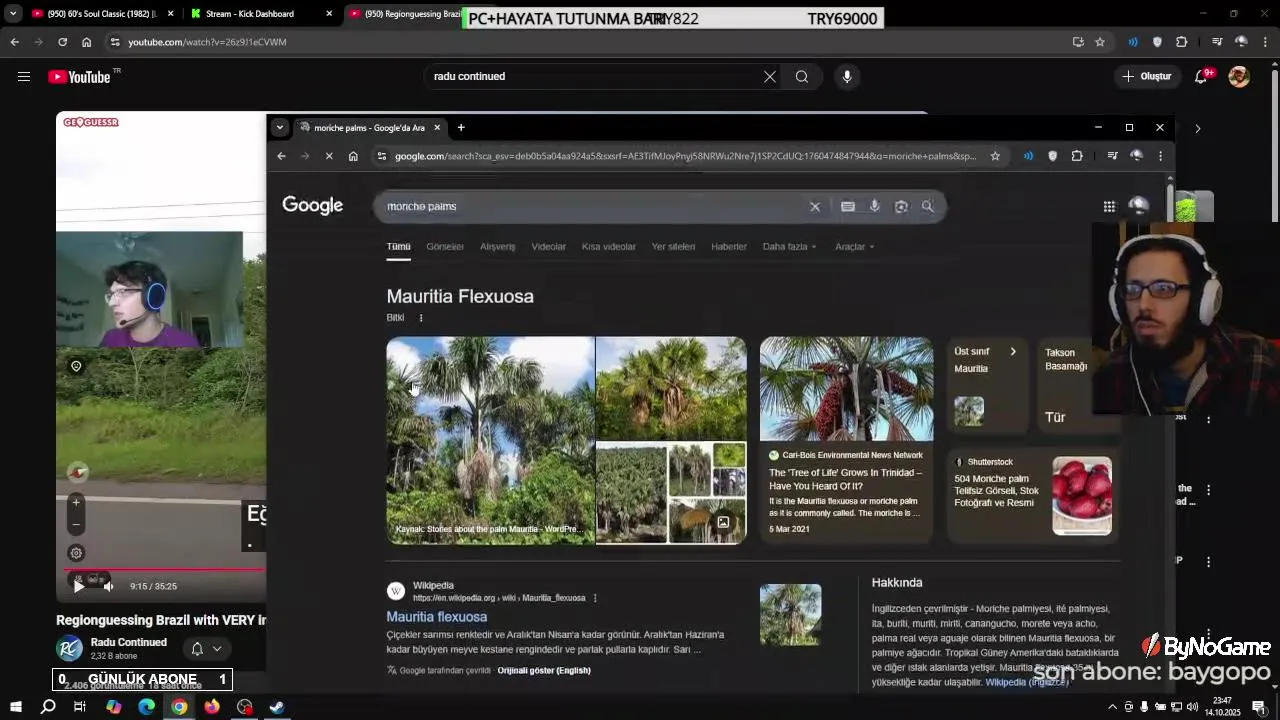Open the large Mauritia palm photo

pos(491,440)
